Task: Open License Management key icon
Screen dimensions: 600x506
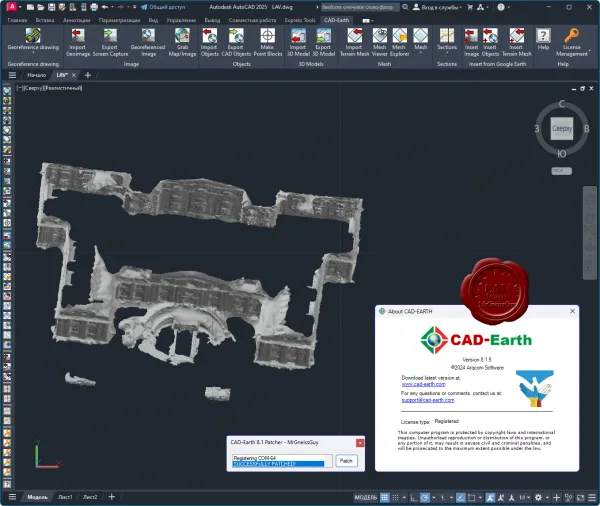Action: coord(571,36)
